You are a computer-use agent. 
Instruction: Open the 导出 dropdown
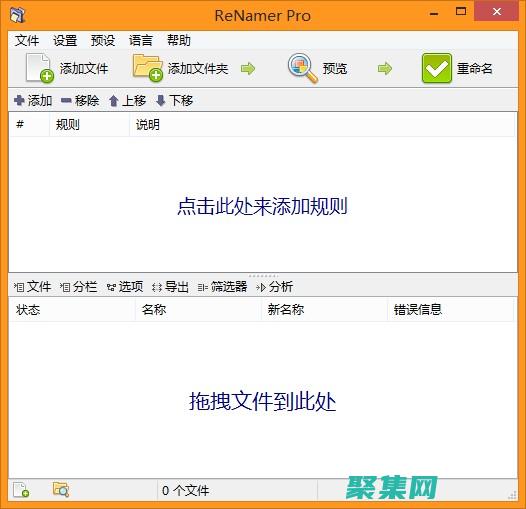click(170, 287)
